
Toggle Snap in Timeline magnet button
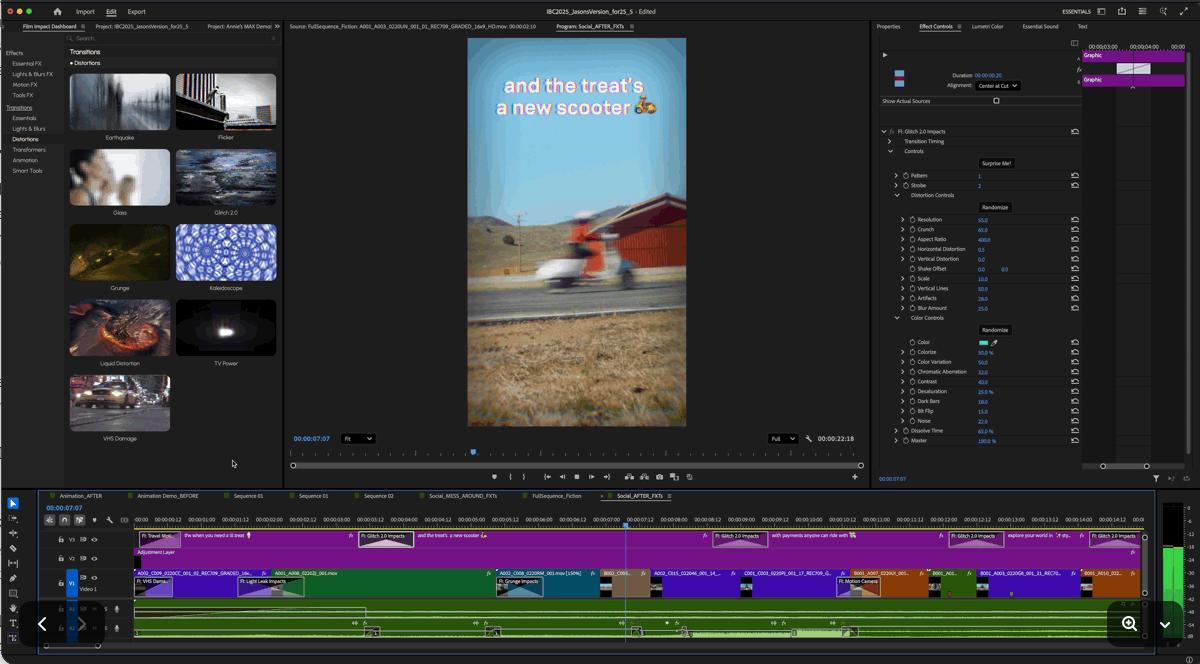pyautogui.click(x=64, y=520)
